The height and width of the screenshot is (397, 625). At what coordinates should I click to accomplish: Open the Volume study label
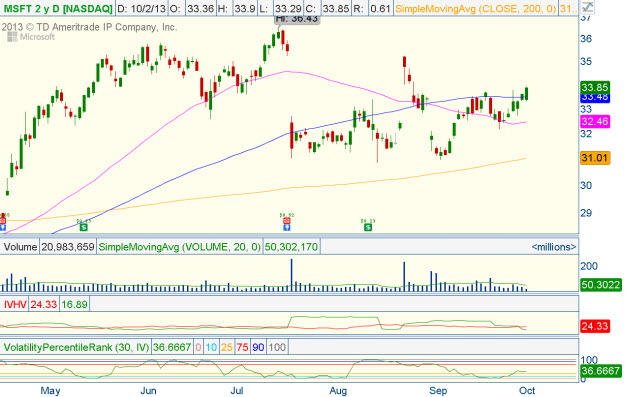click(20, 247)
